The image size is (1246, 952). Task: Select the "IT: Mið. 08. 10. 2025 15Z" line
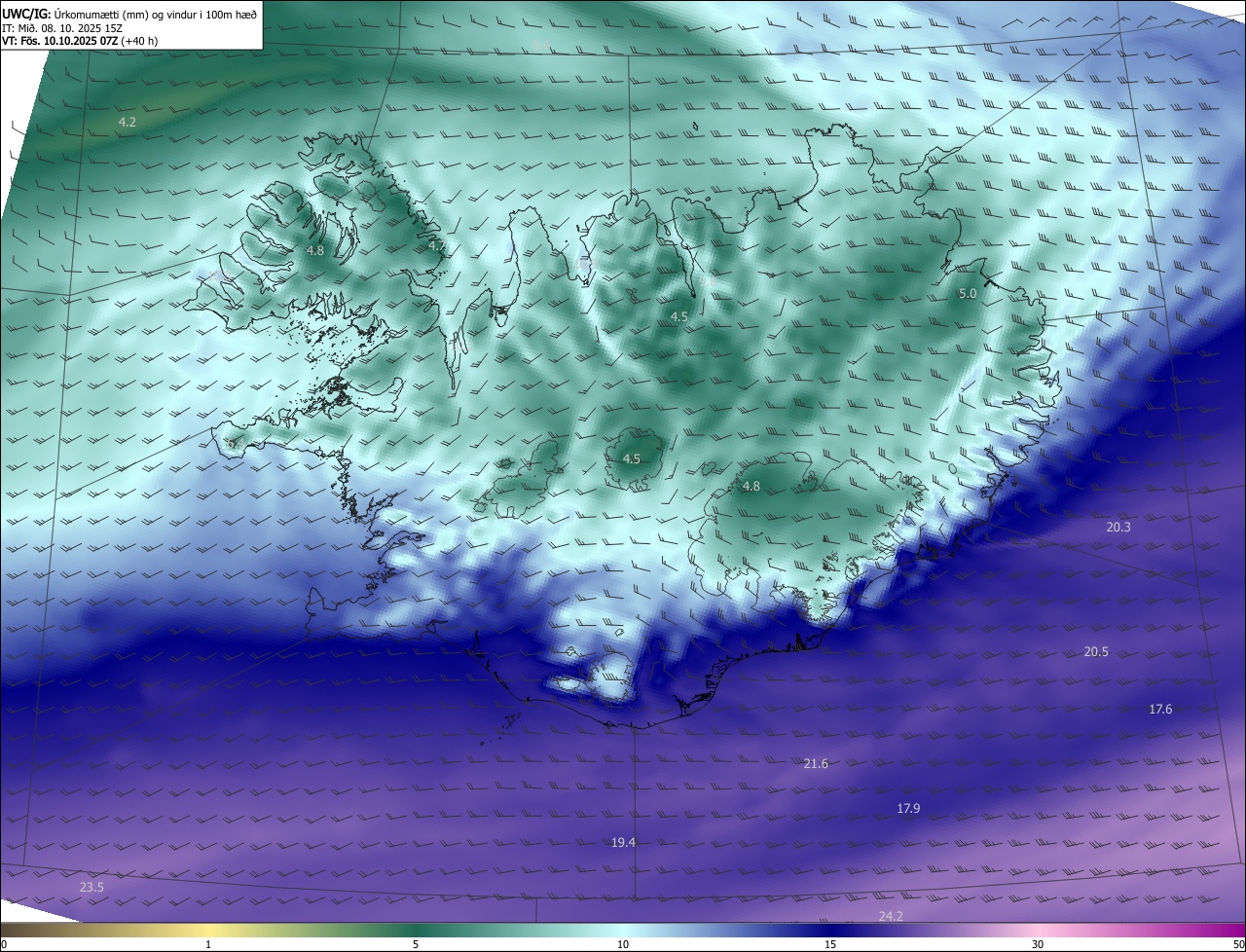[x=62, y=28]
